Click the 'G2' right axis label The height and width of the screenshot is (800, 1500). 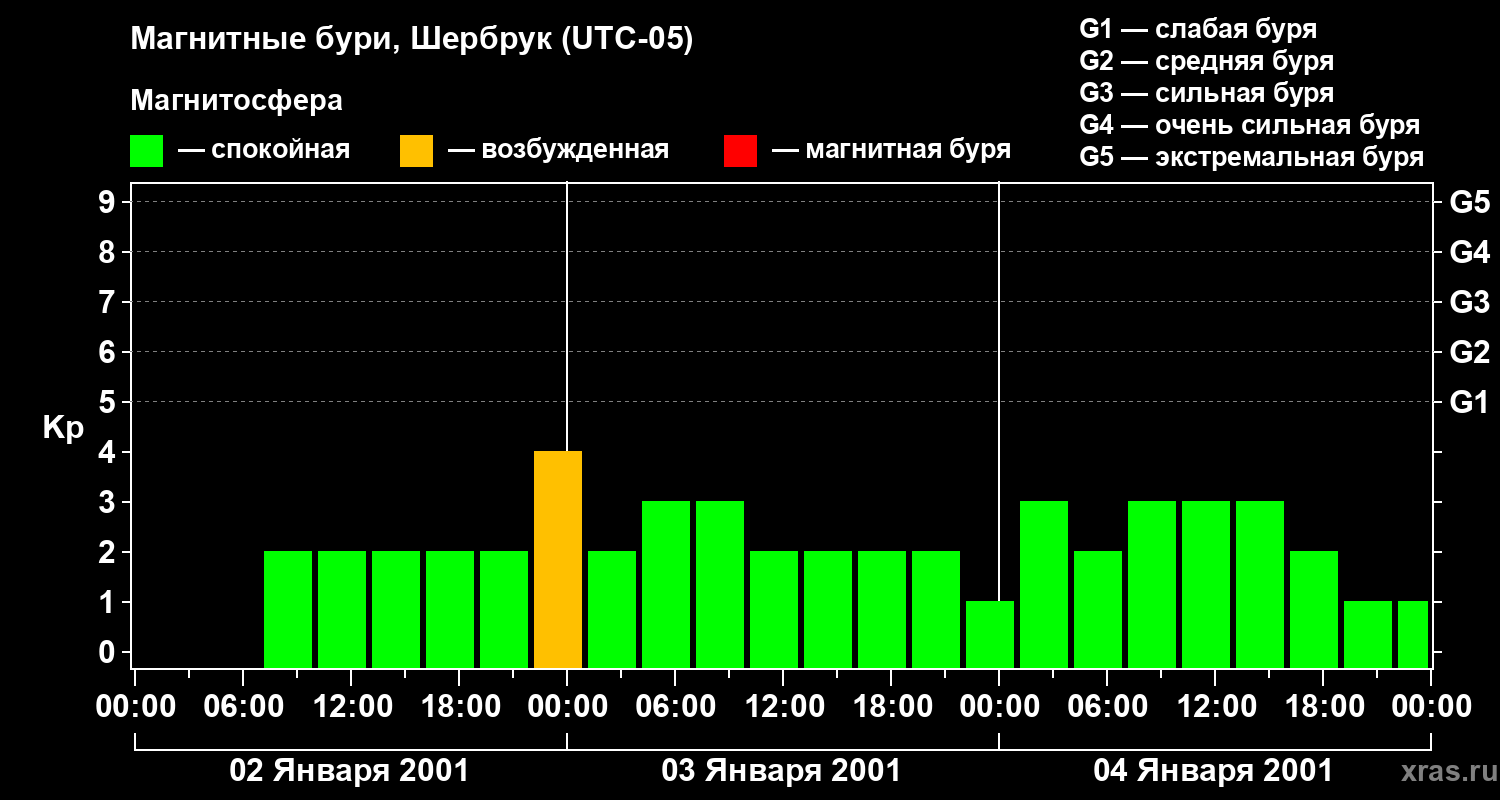click(x=1469, y=352)
